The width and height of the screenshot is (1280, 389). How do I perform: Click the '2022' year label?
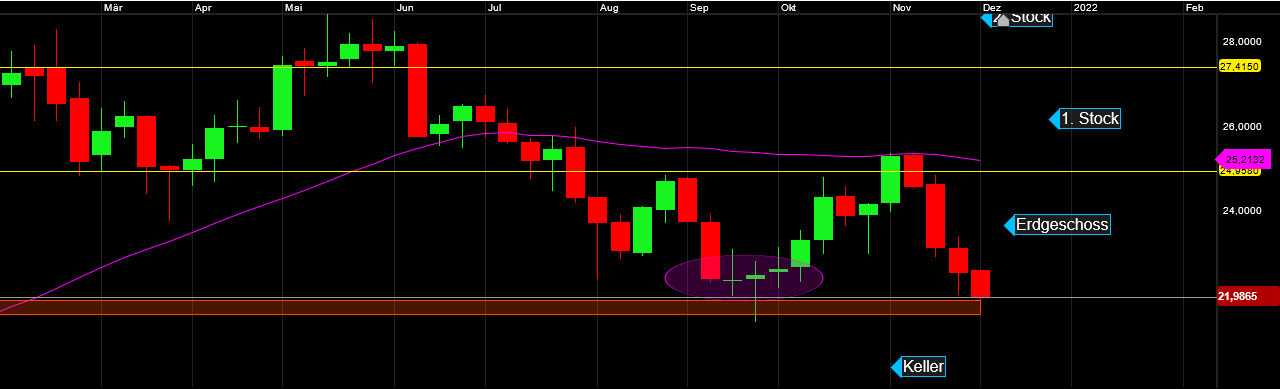(x=1085, y=7)
